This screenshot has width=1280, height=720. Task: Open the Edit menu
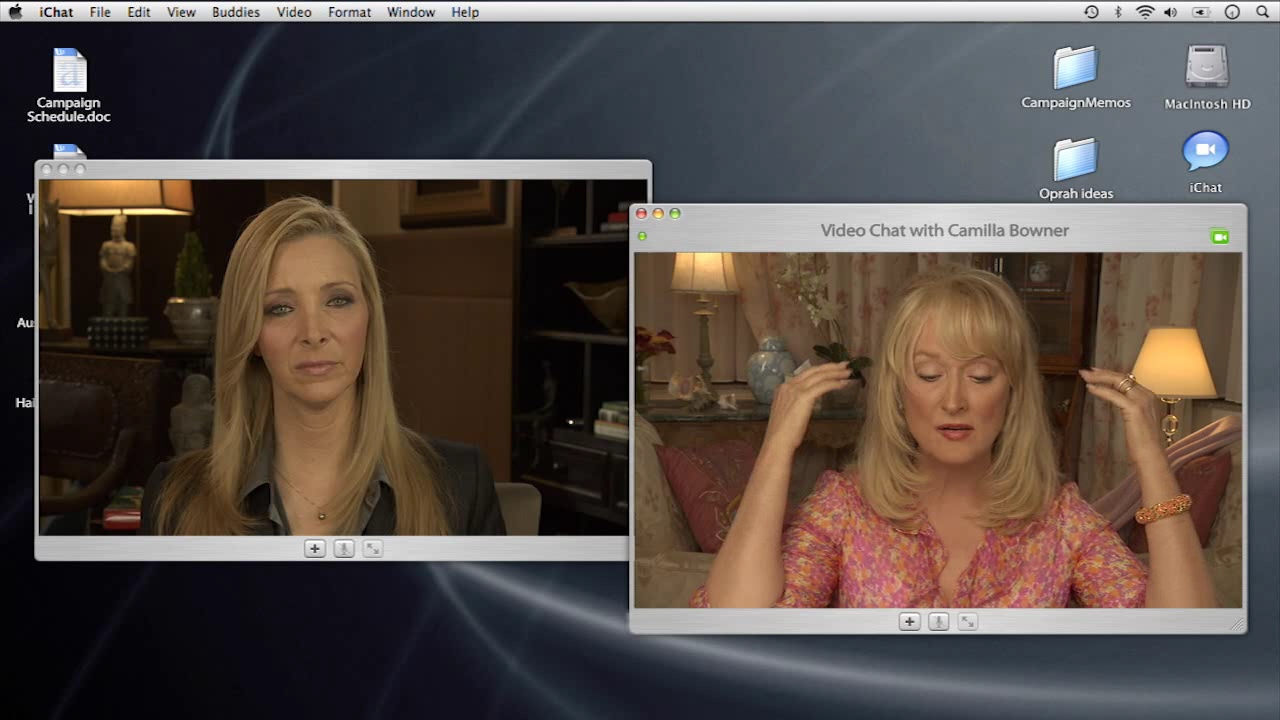click(x=139, y=12)
